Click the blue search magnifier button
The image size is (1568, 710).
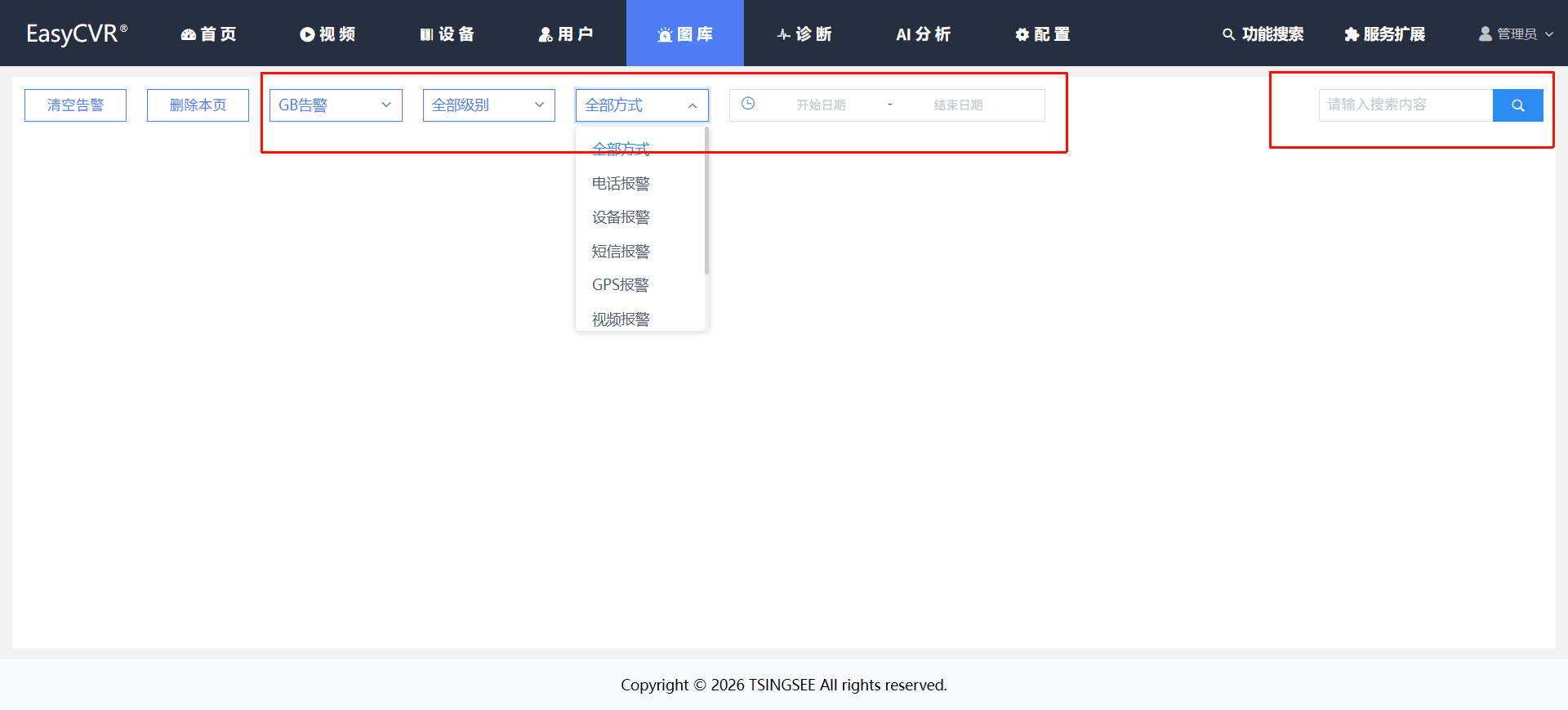1518,105
